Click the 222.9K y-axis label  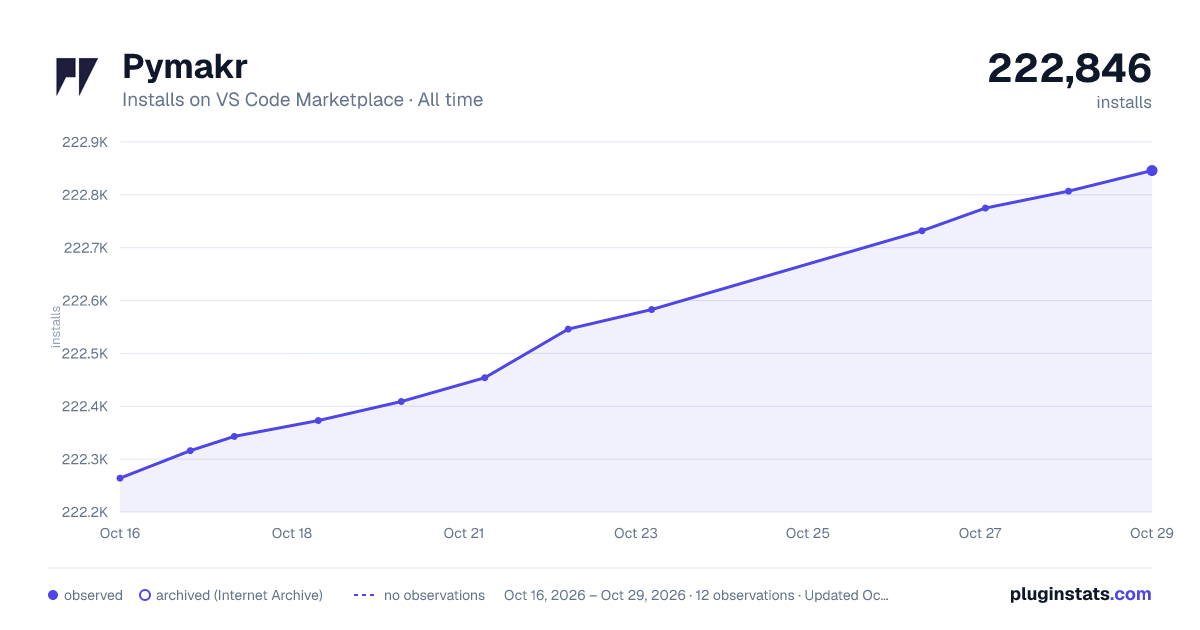(85, 142)
